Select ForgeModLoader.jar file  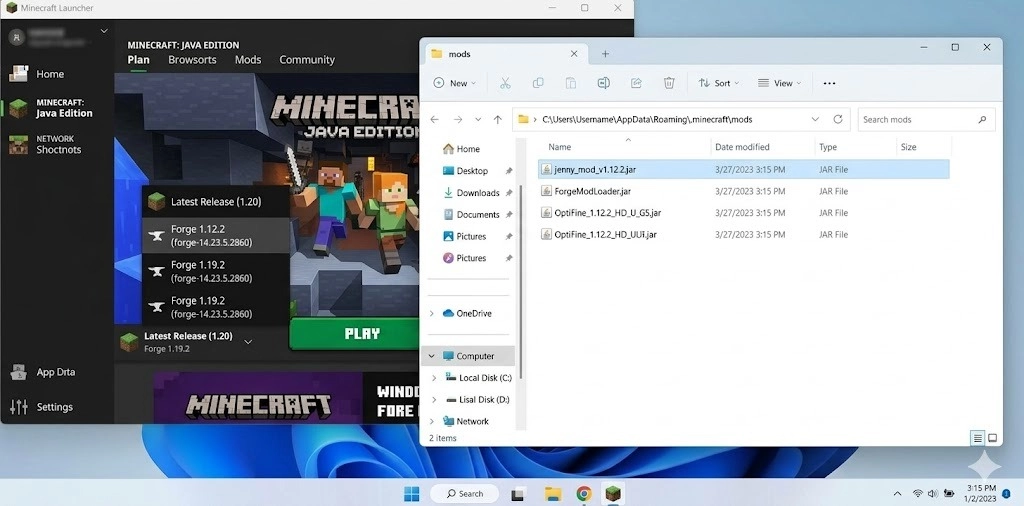(743, 191)
